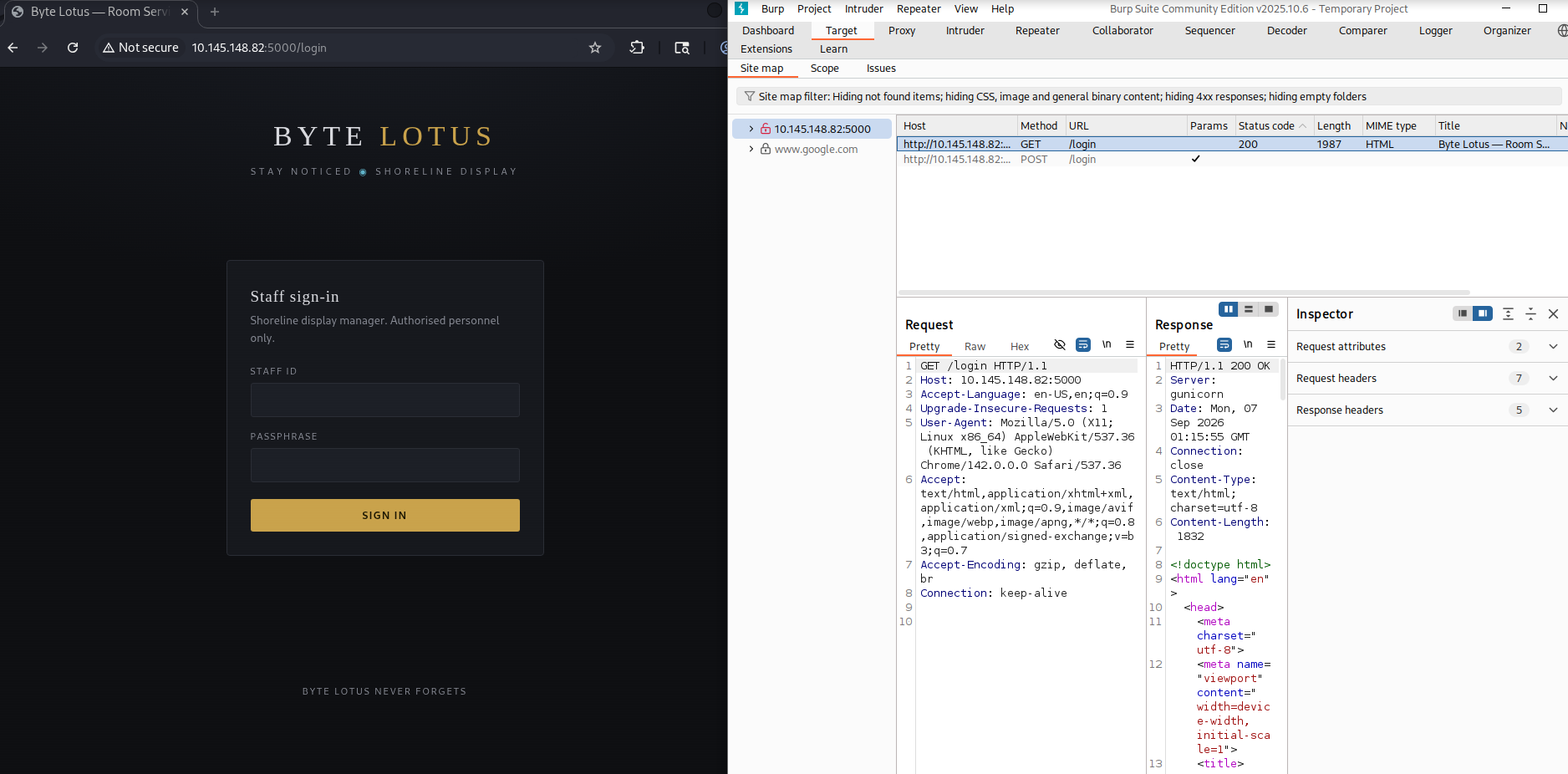Click the site map filter funnel icon
The image size is (1568, 774).
coord(749,97)
